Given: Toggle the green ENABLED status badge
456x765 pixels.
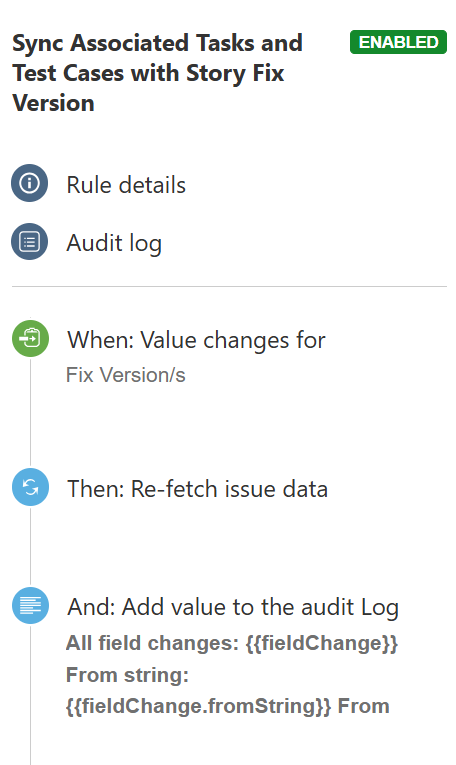Looking at the screenshot, I should (x=398, y=42).
